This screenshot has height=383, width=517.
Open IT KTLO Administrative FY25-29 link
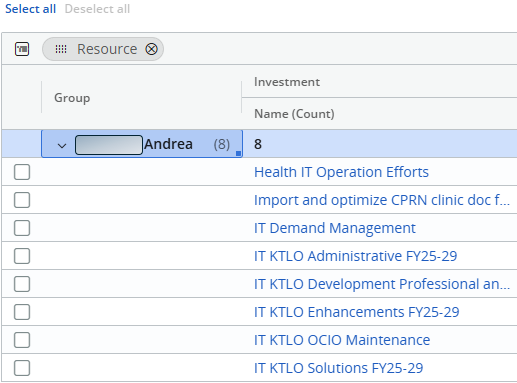[355, 256]
